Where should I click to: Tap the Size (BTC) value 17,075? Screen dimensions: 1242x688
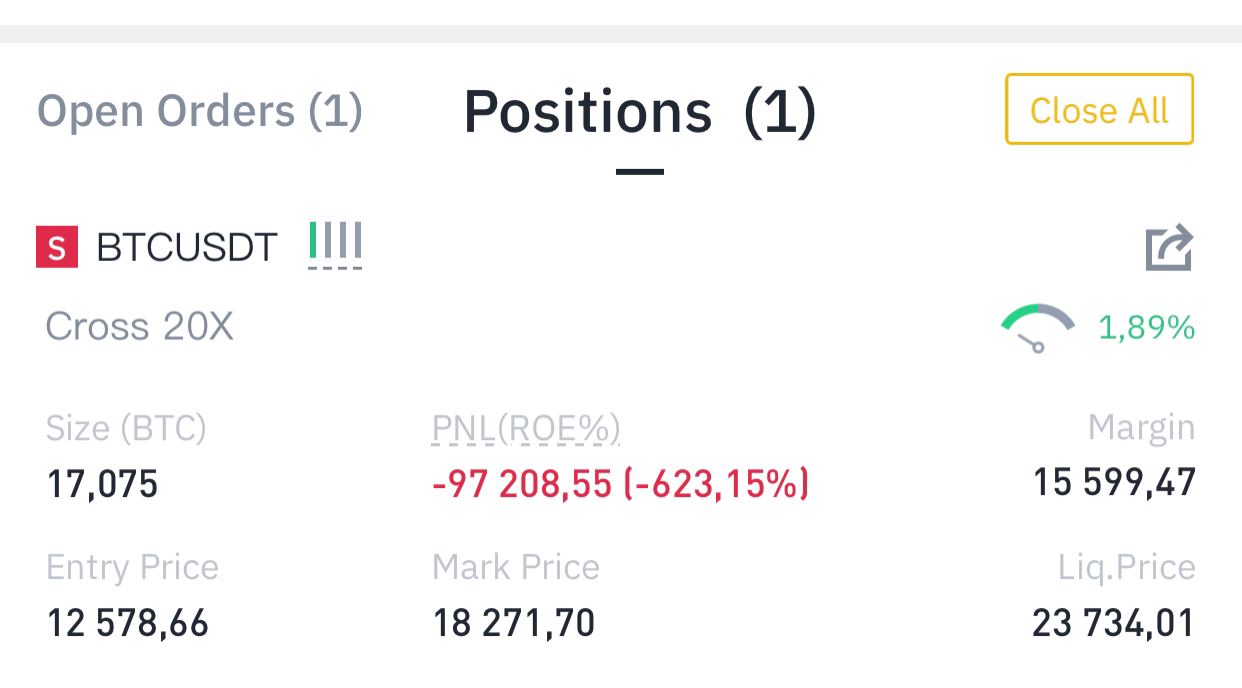click(x=103, y=486)
